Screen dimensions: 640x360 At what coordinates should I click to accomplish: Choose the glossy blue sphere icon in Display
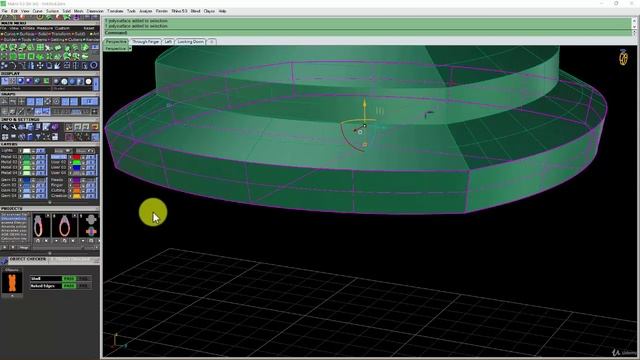(x=20, y=81)
